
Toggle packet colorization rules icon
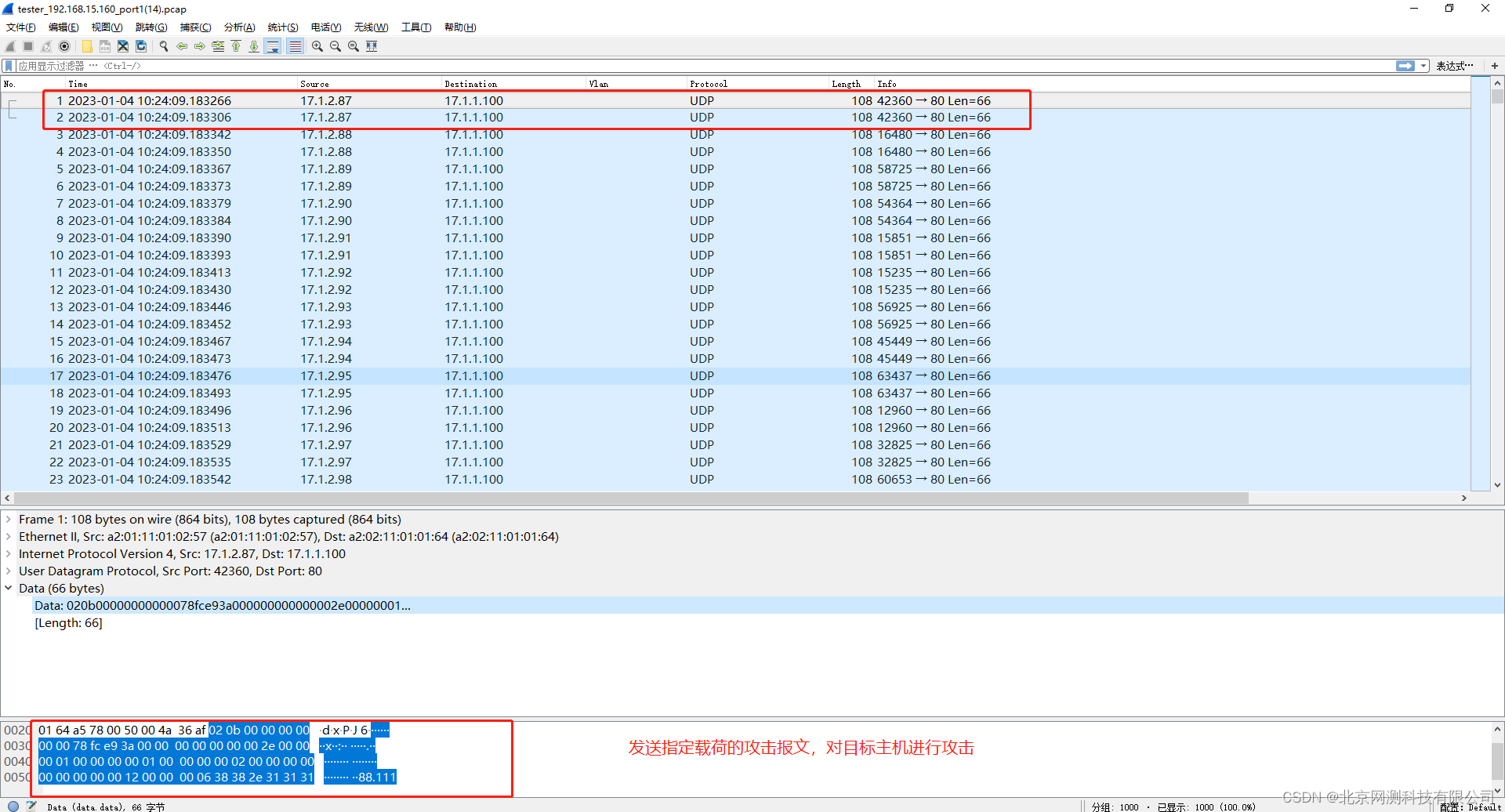tap(295, 46)
